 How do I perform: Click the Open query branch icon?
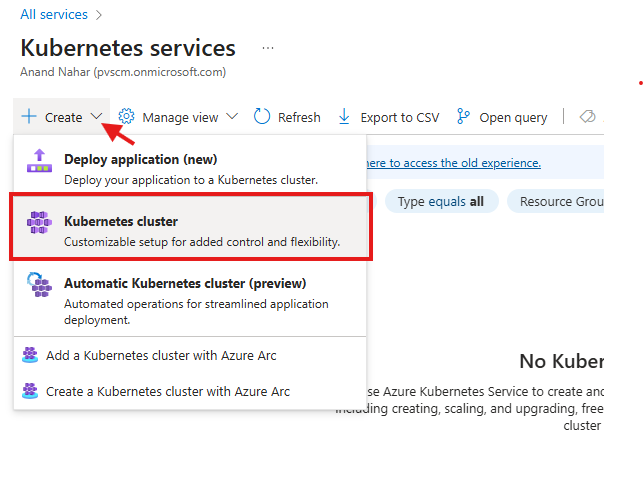[x=463, y=116]
